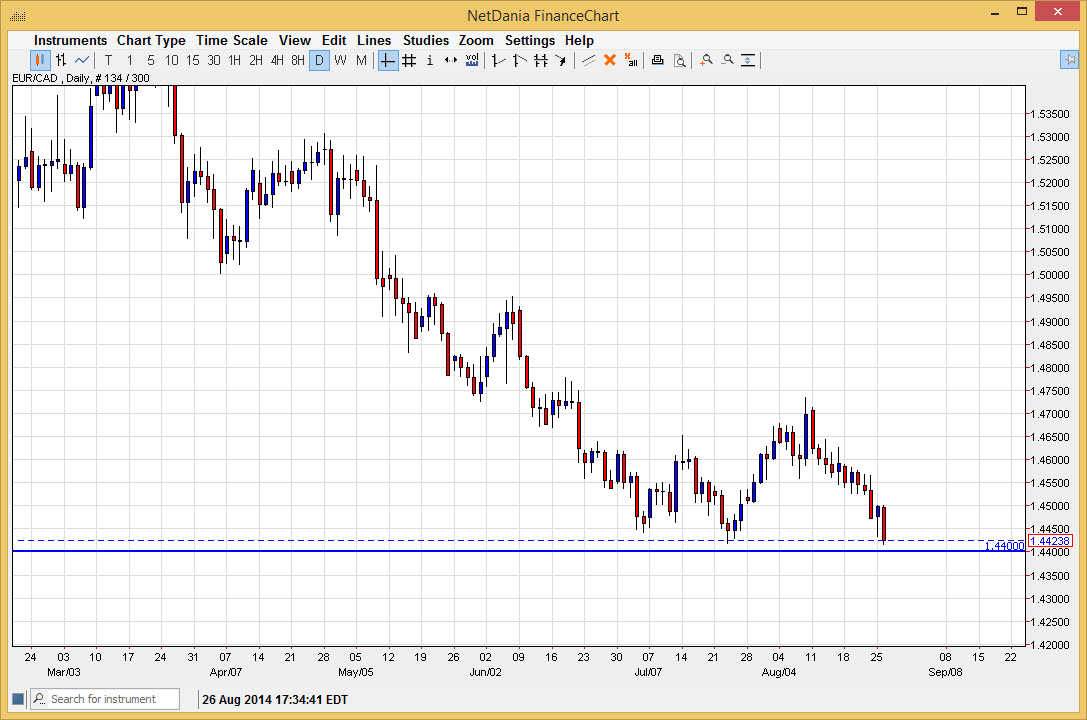Set time scale to 4H
The width and height of the screenshot is (1087, 720).
tap(277, 60)
